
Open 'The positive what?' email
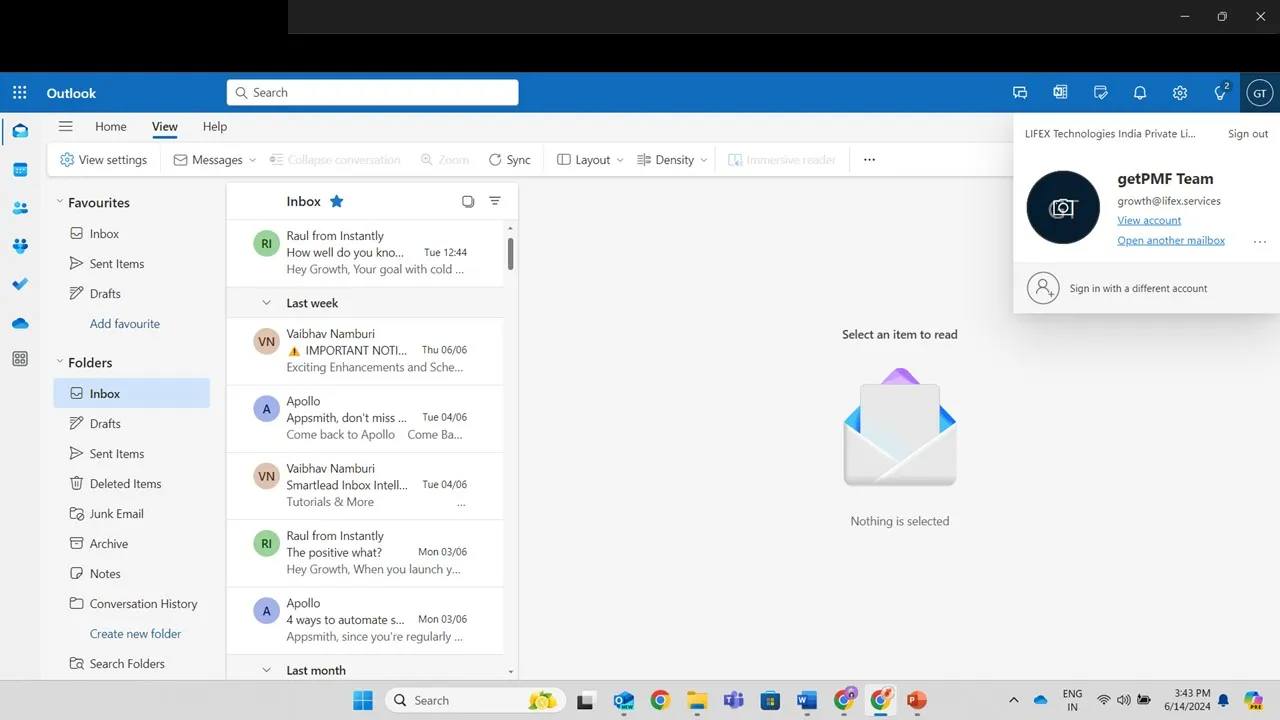(x=365, y=553)
